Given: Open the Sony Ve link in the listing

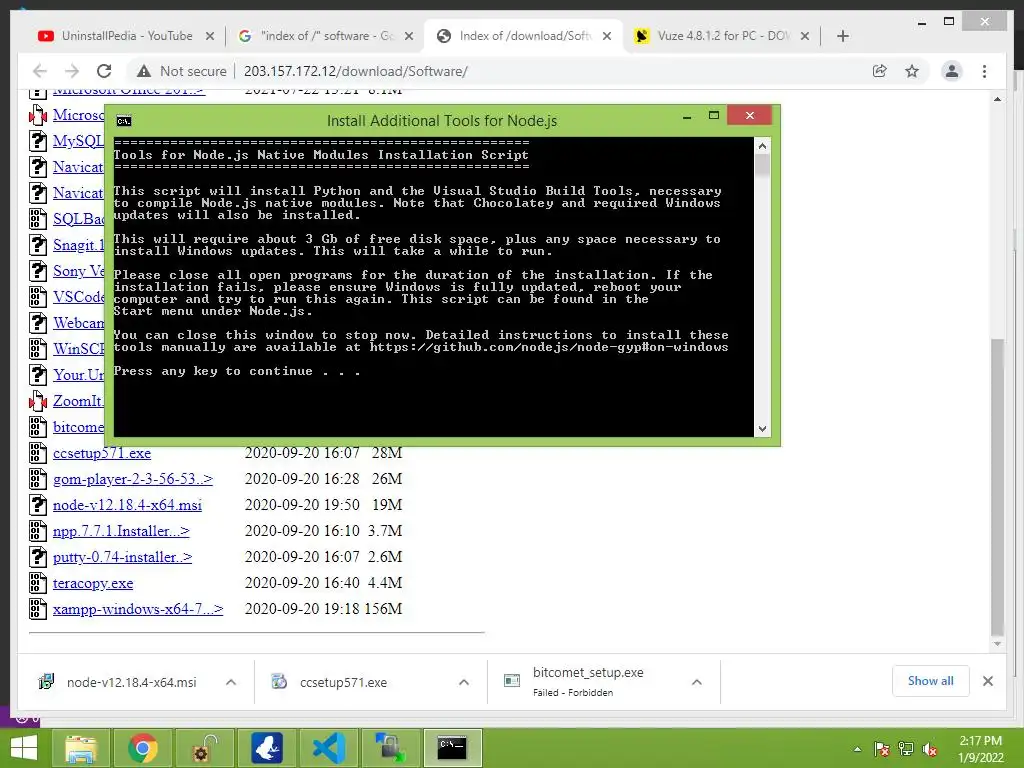Looking at the screenshot, I should [78, 271].
